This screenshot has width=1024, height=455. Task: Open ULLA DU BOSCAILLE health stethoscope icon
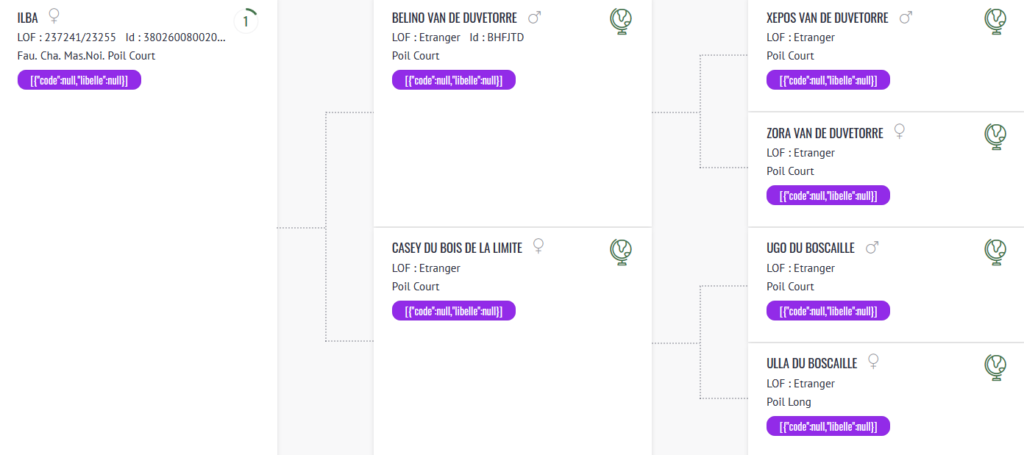click(x=995, y=368)
